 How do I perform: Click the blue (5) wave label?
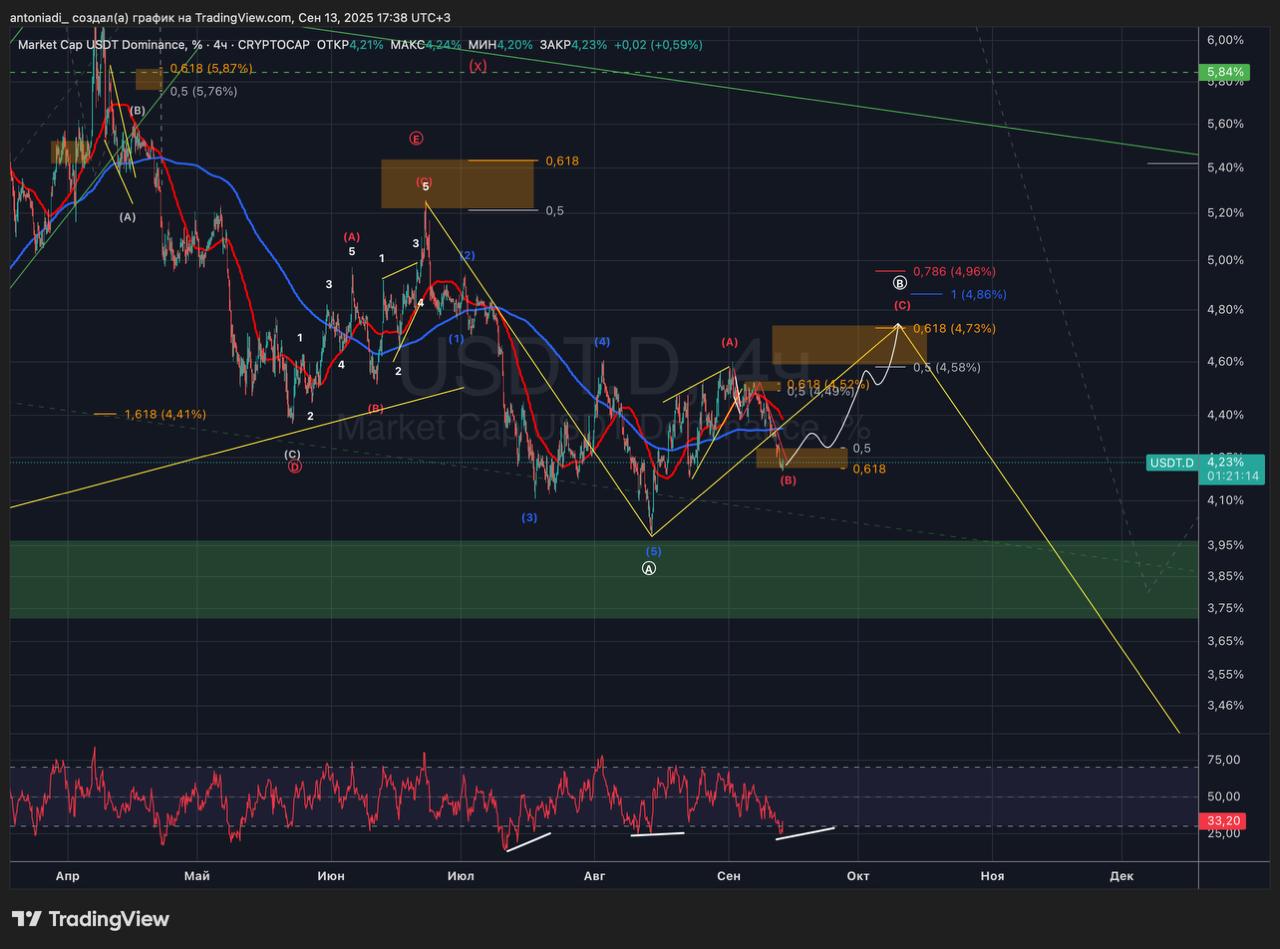coord(652,551)
